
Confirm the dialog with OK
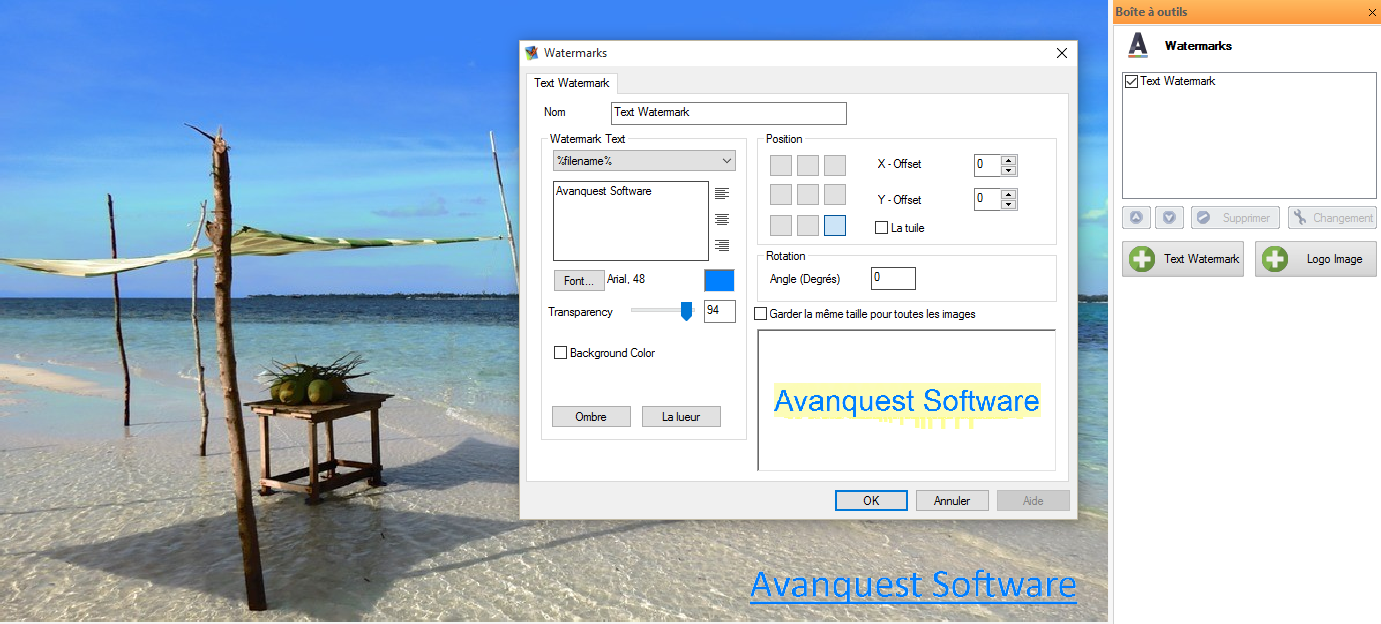coord(871,501)
